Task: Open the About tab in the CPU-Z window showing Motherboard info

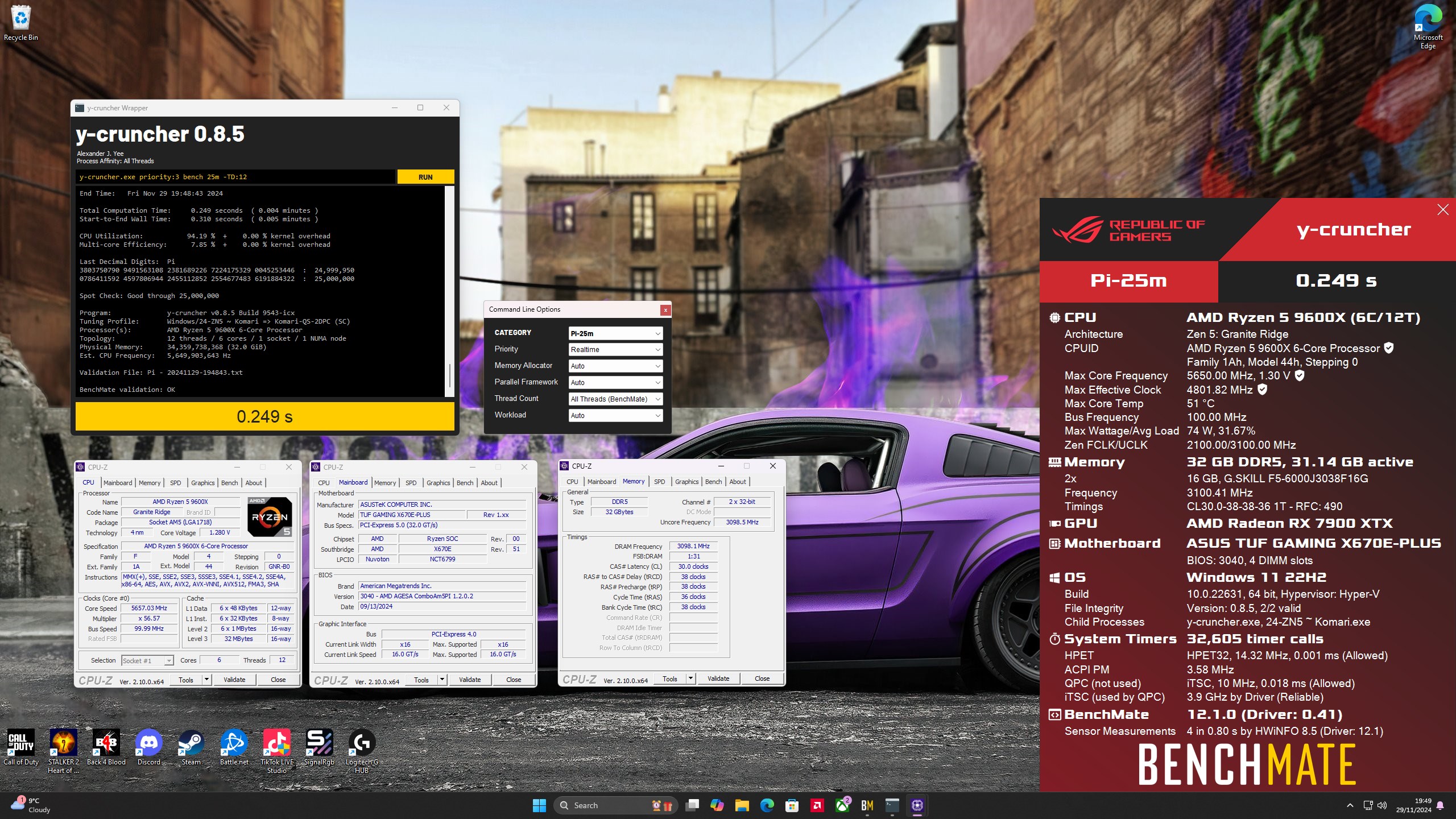Action: coord(489,483)
